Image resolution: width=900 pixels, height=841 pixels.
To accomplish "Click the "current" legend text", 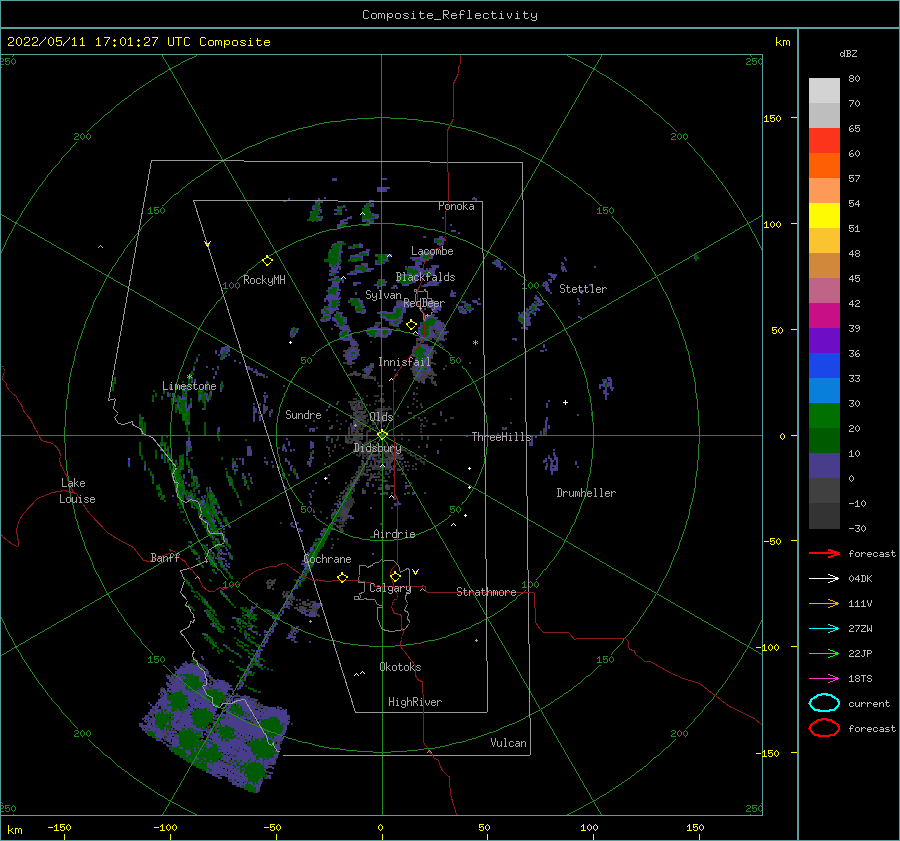I will (x=869, y=703).
